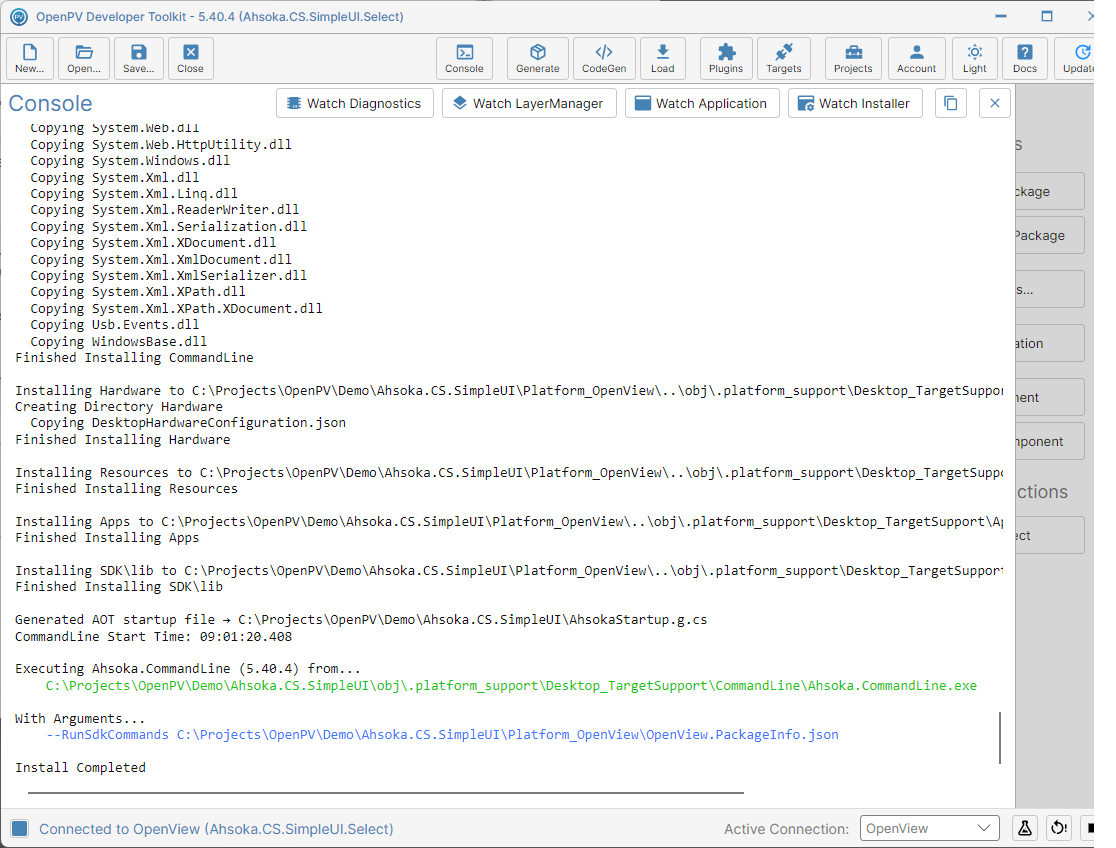
Task: Click the restart icon in status bar
Action: (x=1059, y=828)
